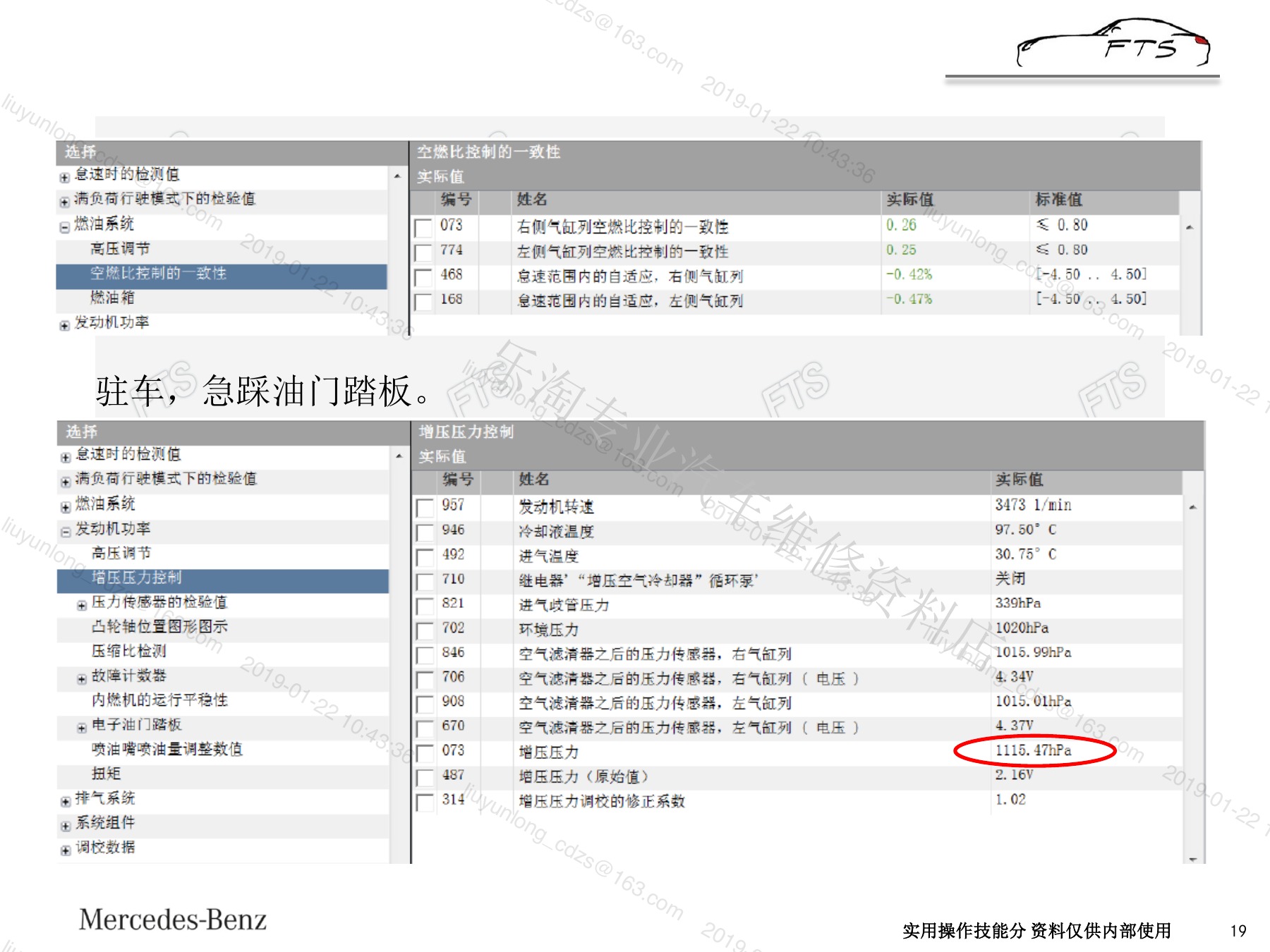Expand 满负荷行驶模式下的检验值 in the upper screenshot tree
The width and height of the screenshot is (1270, 952).
pos(65,202)
